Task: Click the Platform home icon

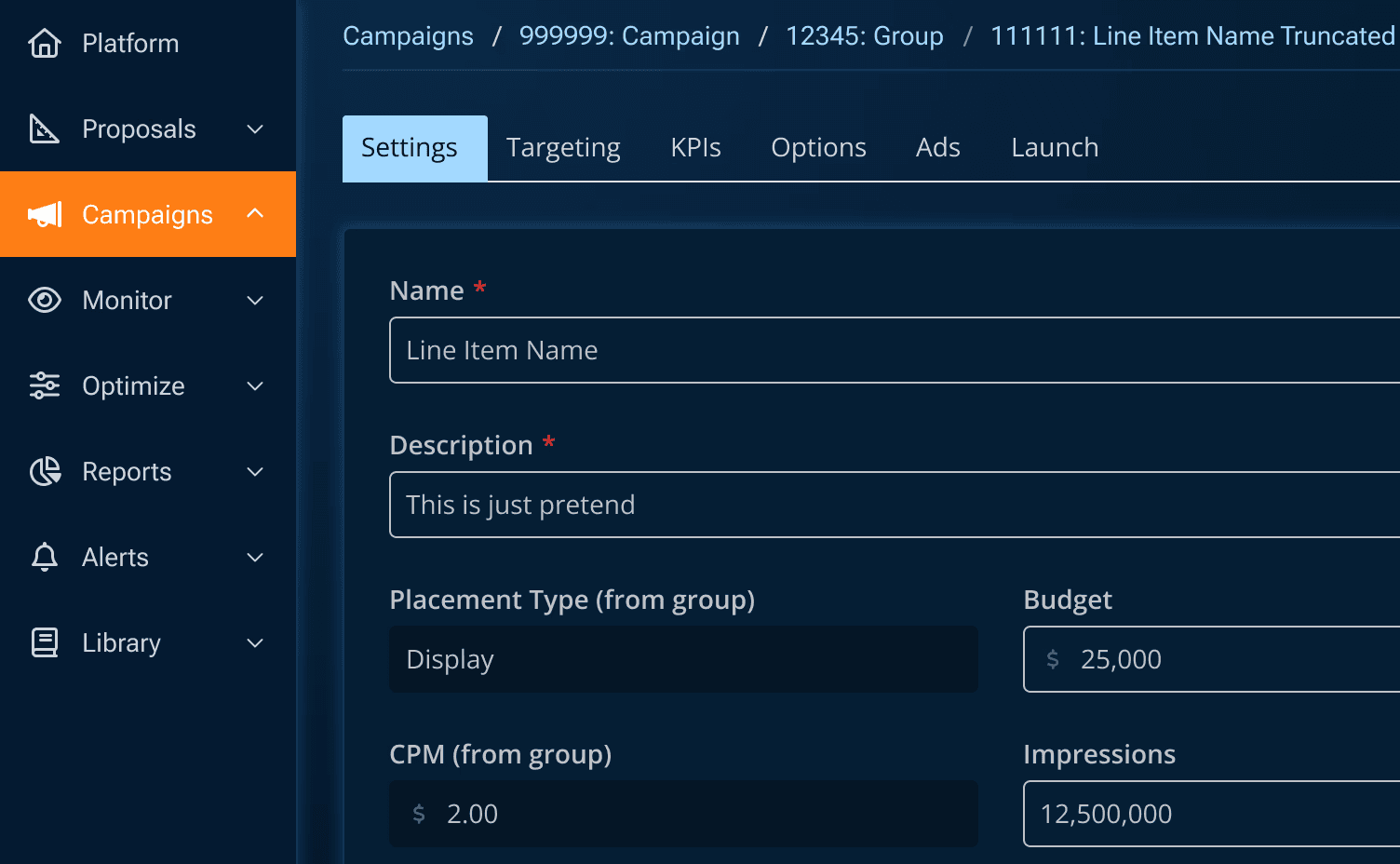Action: tap(45, 43)
